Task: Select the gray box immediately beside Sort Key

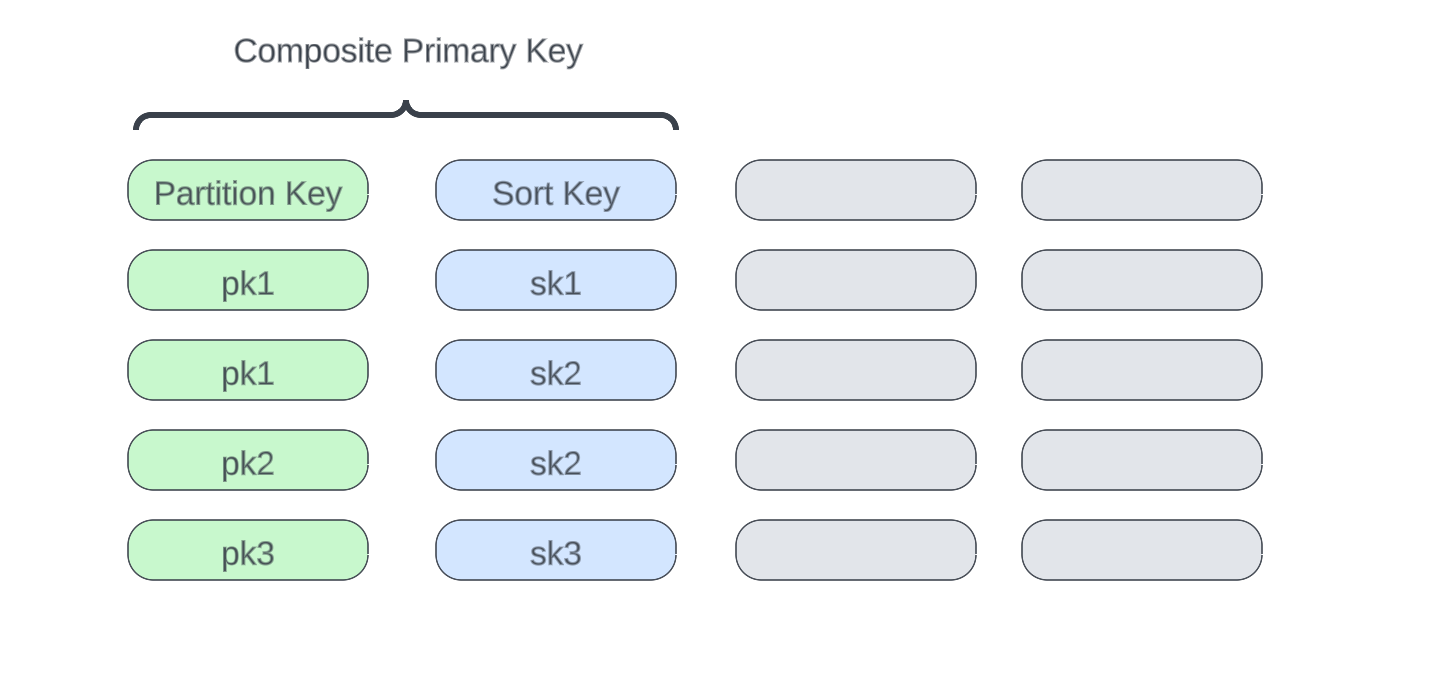Action: tap(856, 190)
